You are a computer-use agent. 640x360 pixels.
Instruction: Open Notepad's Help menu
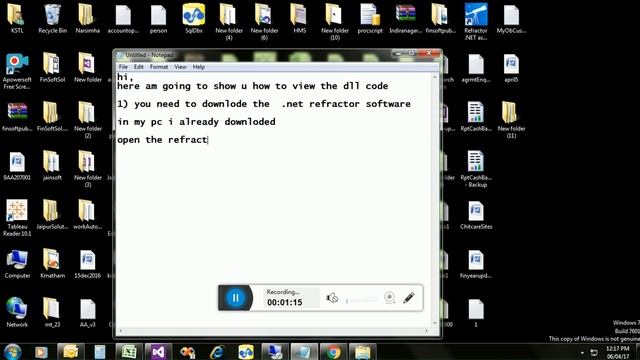[199, 67]
